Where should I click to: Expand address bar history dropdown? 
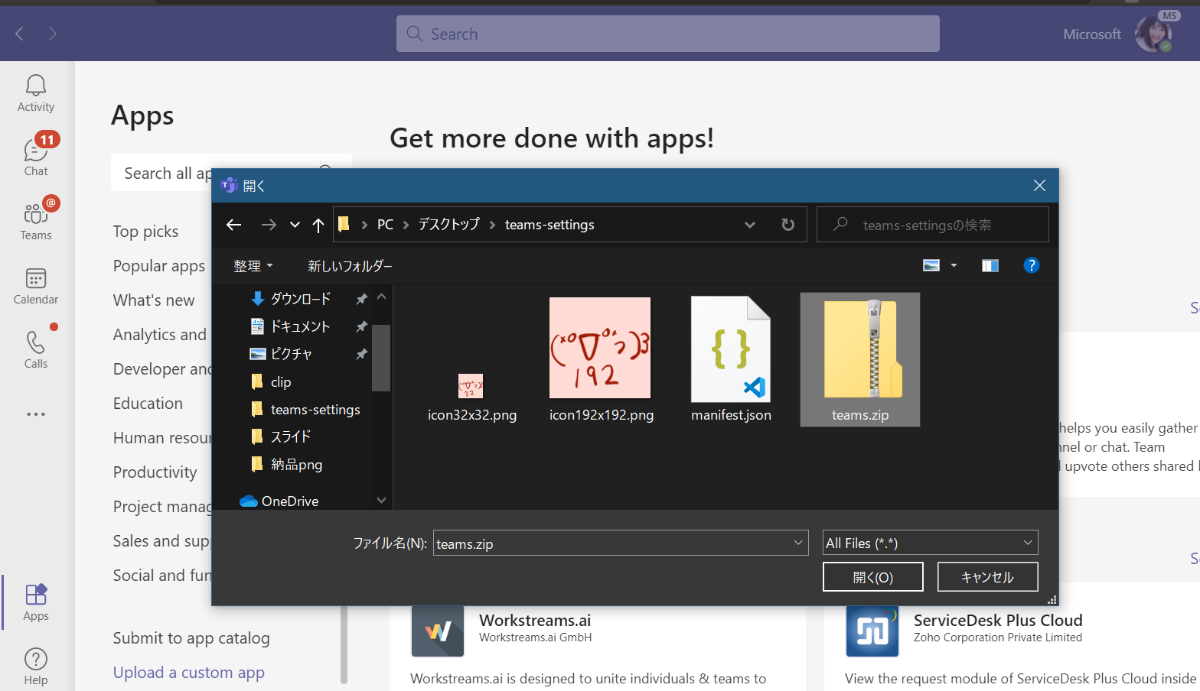point(750,225)
